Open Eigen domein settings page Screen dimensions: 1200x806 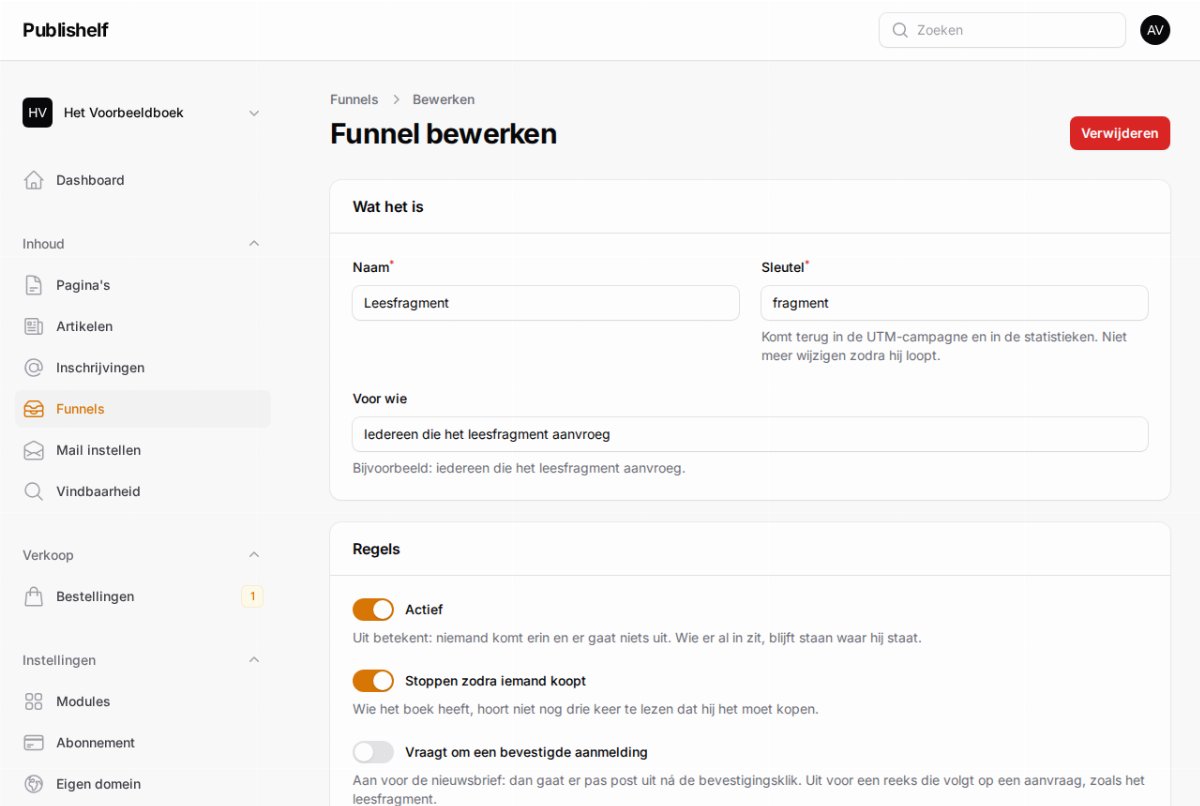143,784
